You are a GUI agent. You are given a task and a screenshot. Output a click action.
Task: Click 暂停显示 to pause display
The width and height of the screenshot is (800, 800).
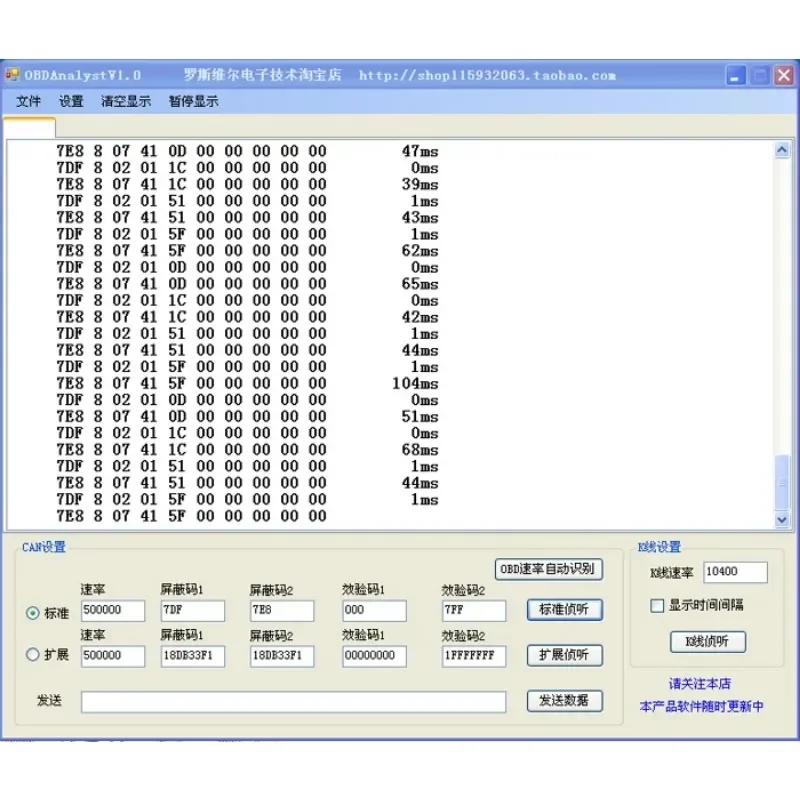[193, 101]
